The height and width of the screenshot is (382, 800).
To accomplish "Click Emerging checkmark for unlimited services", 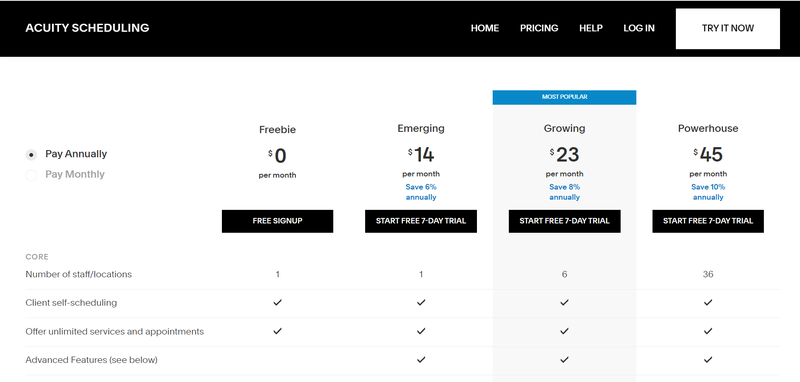I will tap(421, 331).
